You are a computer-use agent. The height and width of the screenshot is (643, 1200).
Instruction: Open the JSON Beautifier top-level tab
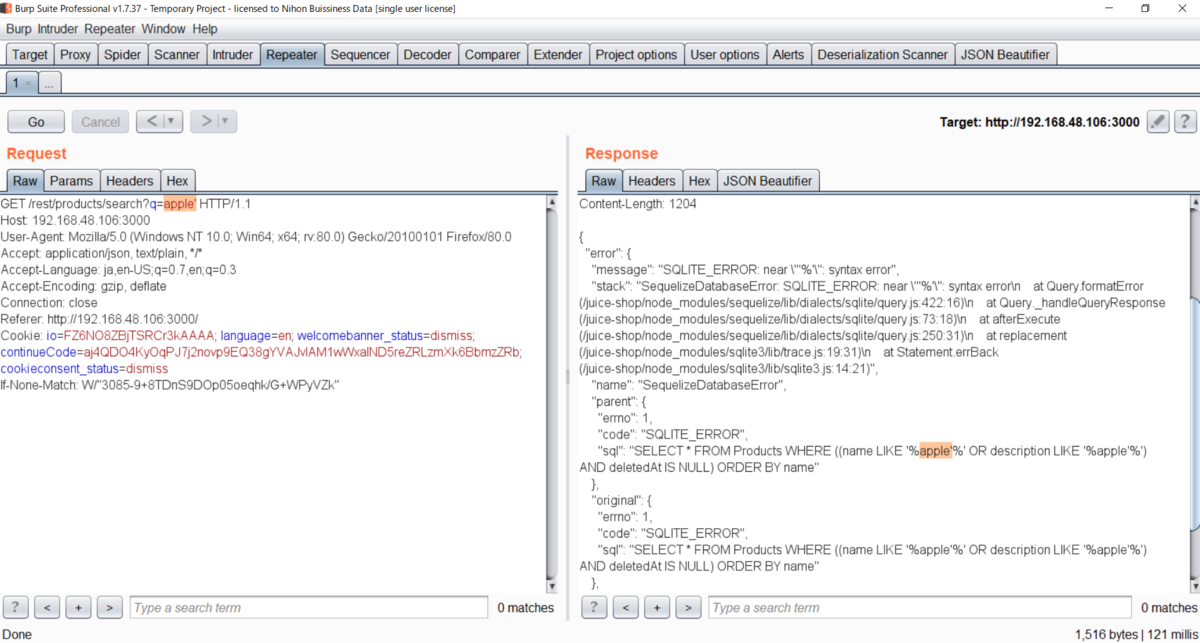tap(1005, 55)
